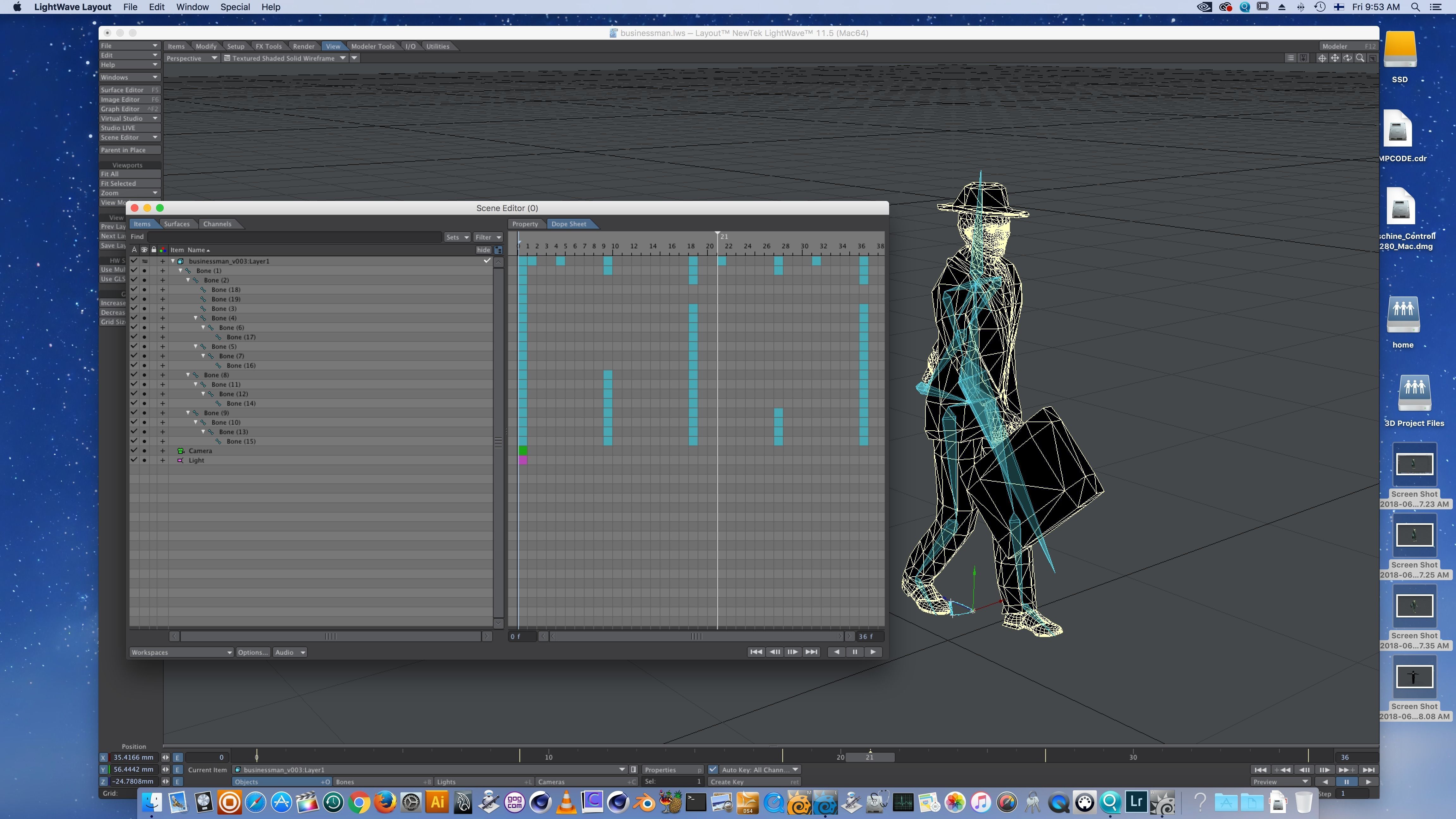Click the viewport center (crosshair) icon

[1321, 58]
